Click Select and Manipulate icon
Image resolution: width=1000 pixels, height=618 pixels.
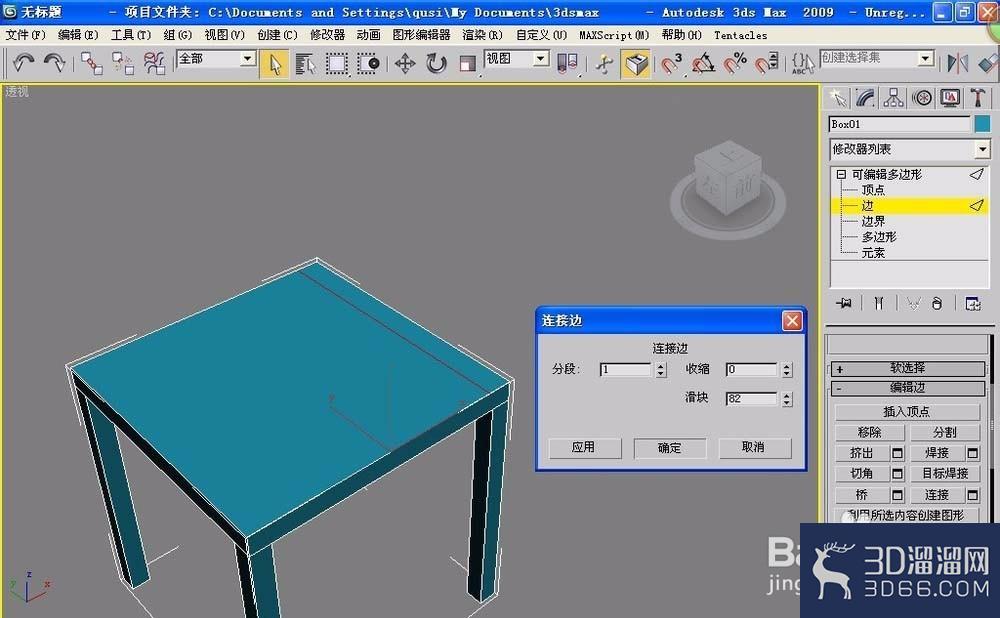point(603,64)
